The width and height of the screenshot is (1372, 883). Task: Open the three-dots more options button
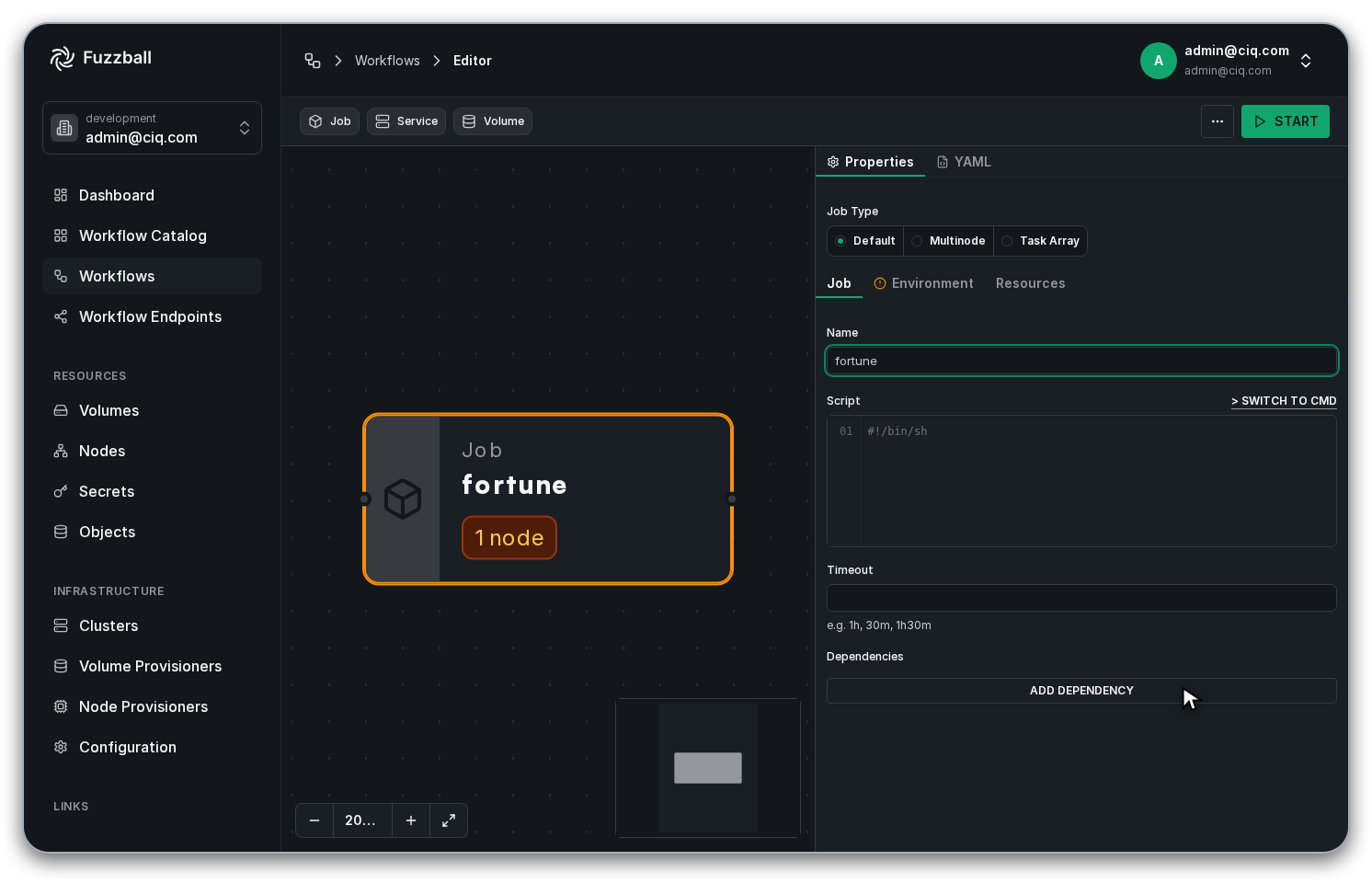tap(1218, 121)
